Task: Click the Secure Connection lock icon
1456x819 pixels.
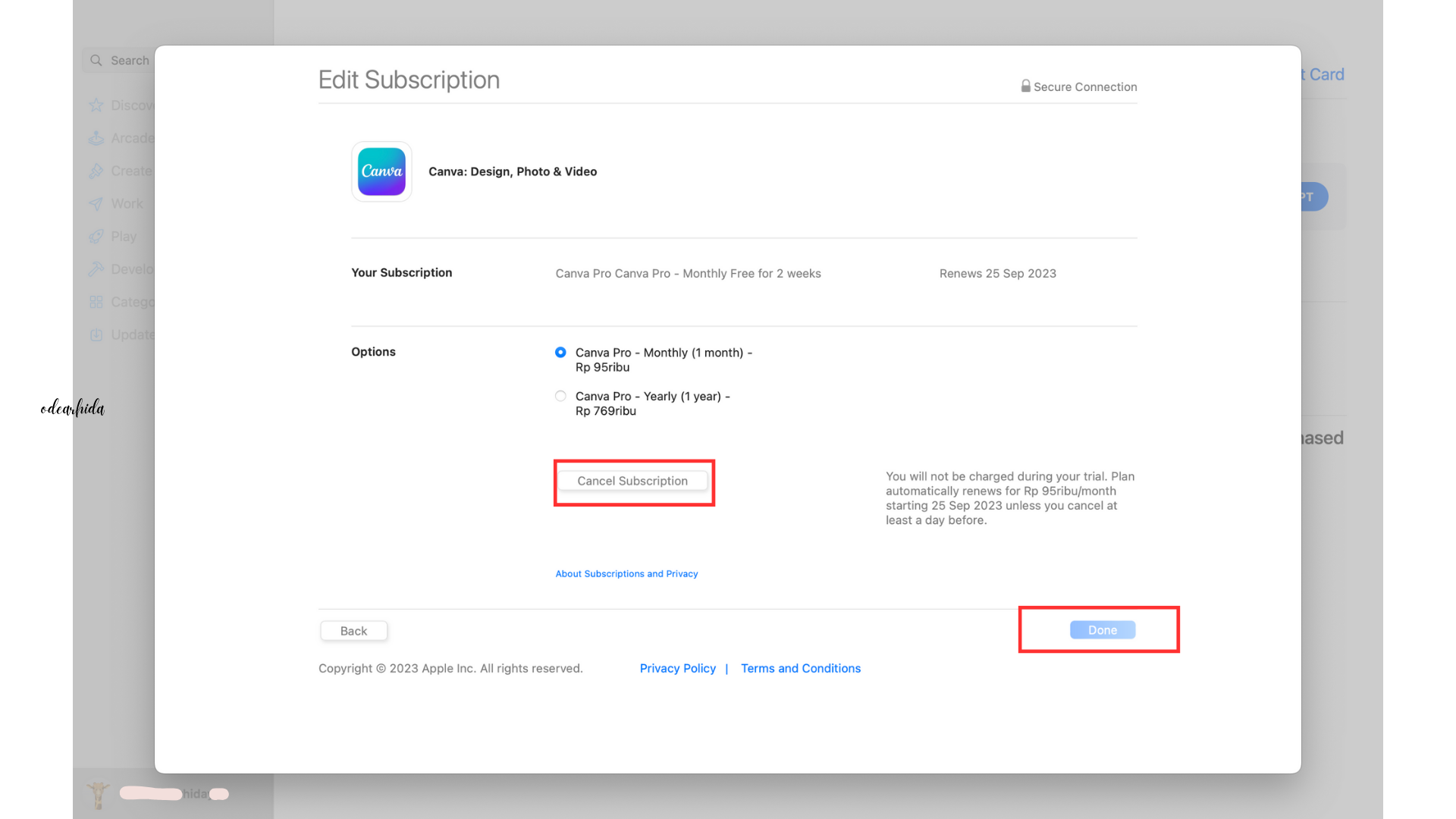Action: coord(1025,86)
